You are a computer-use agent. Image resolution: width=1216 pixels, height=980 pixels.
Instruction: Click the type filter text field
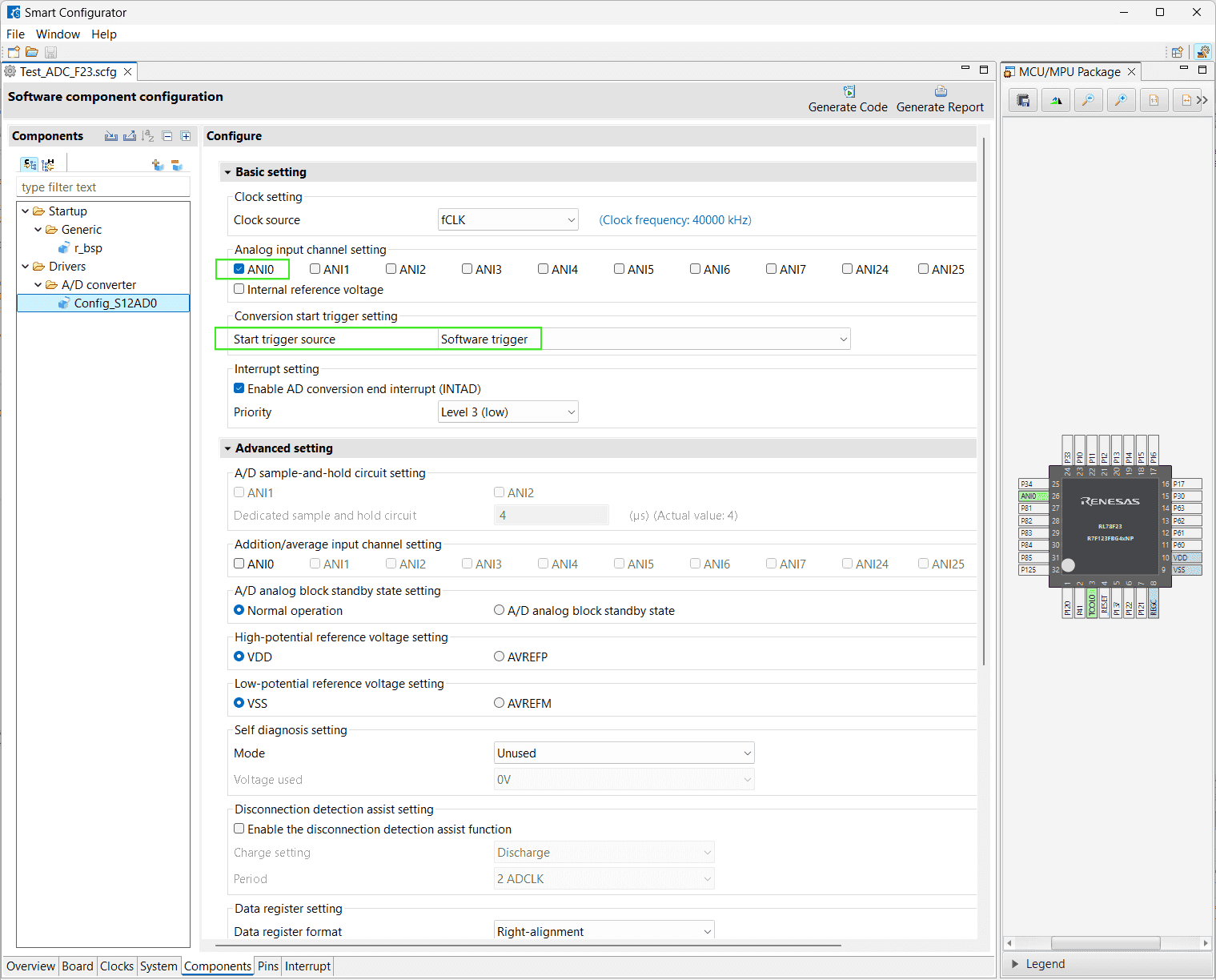pyautogui.click(x=103, y=187)
